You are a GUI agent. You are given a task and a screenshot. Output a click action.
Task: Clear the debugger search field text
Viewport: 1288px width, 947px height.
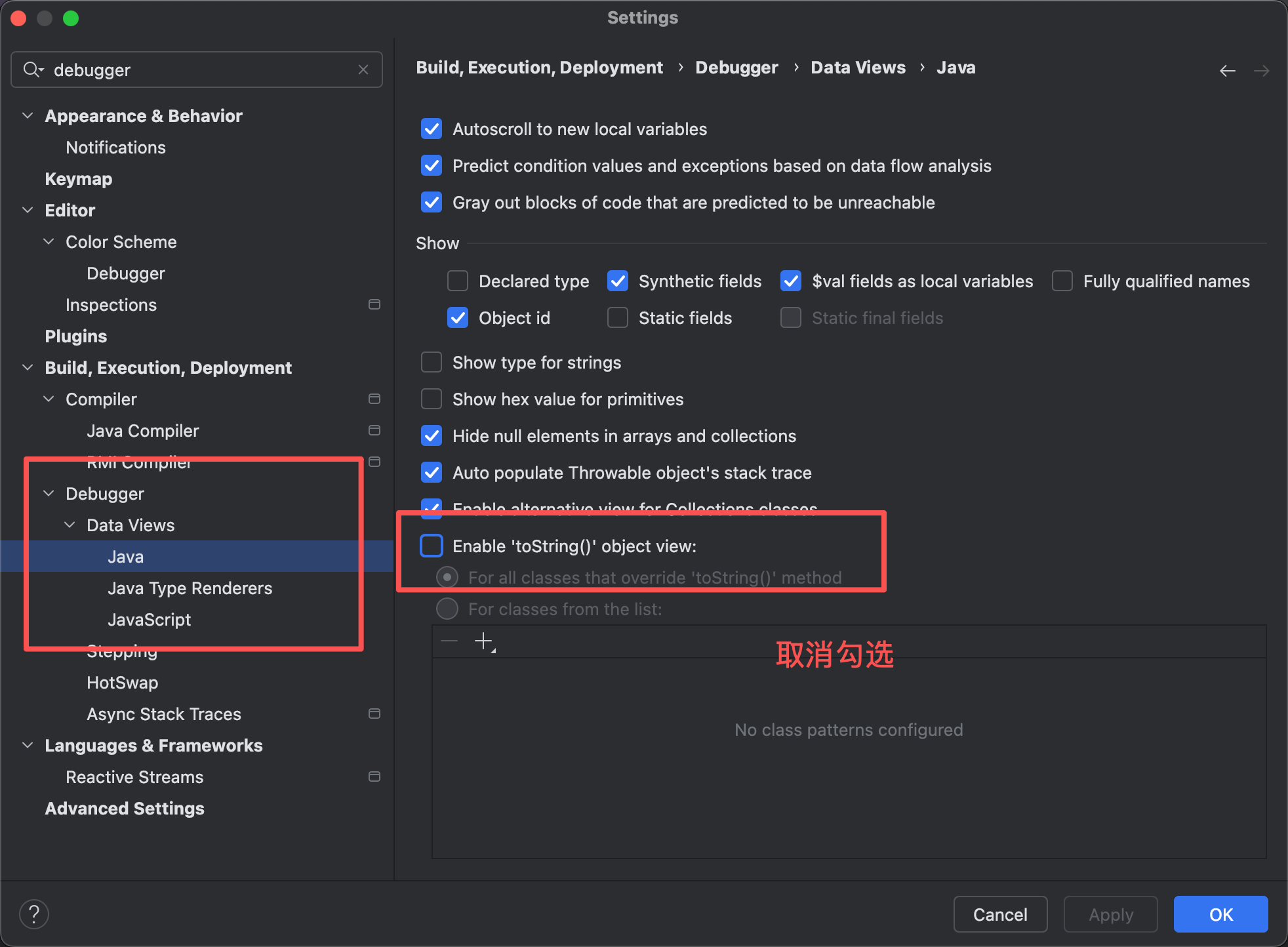pos(363,70)
